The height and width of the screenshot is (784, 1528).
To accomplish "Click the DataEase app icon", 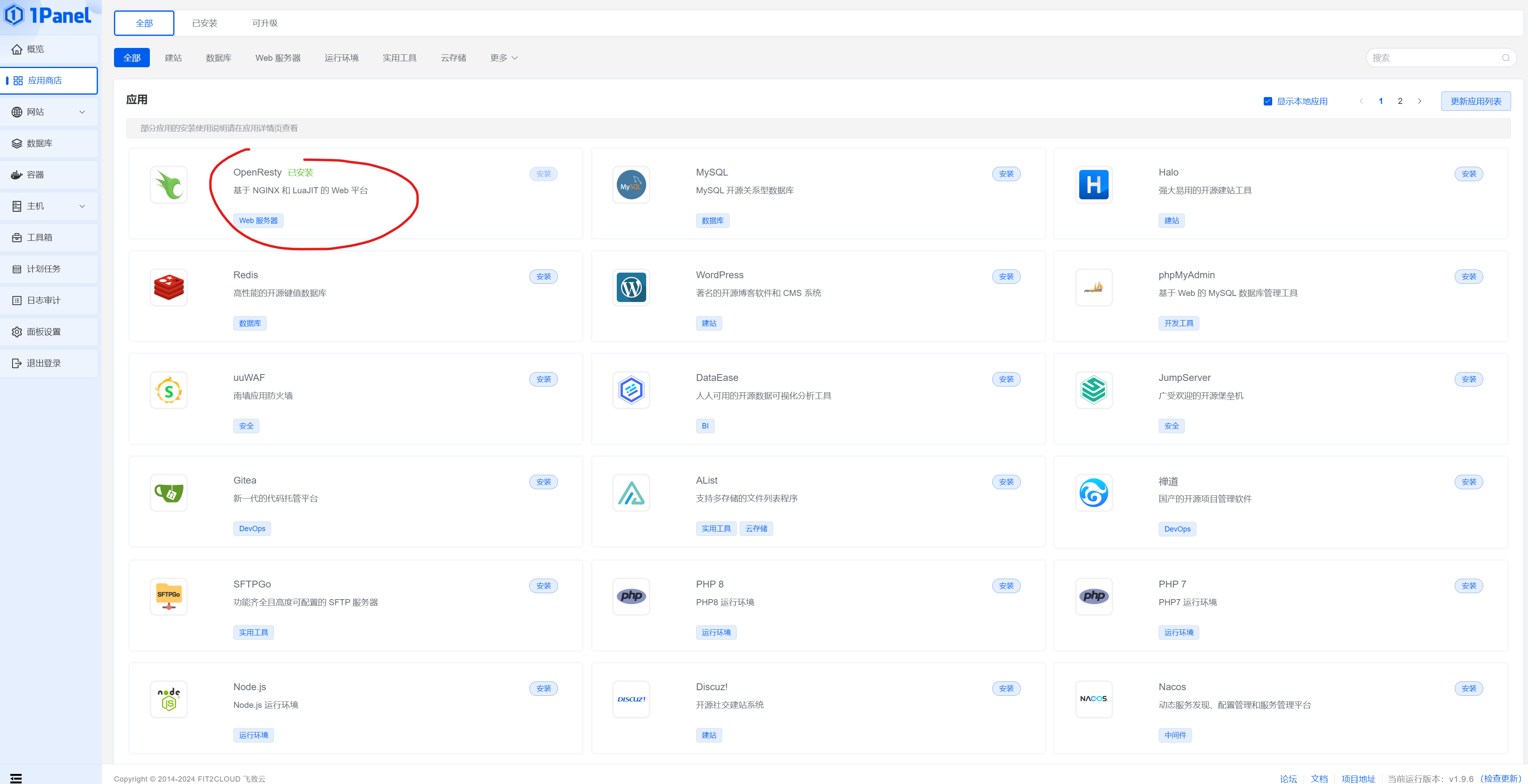I will tap(631, 390).
